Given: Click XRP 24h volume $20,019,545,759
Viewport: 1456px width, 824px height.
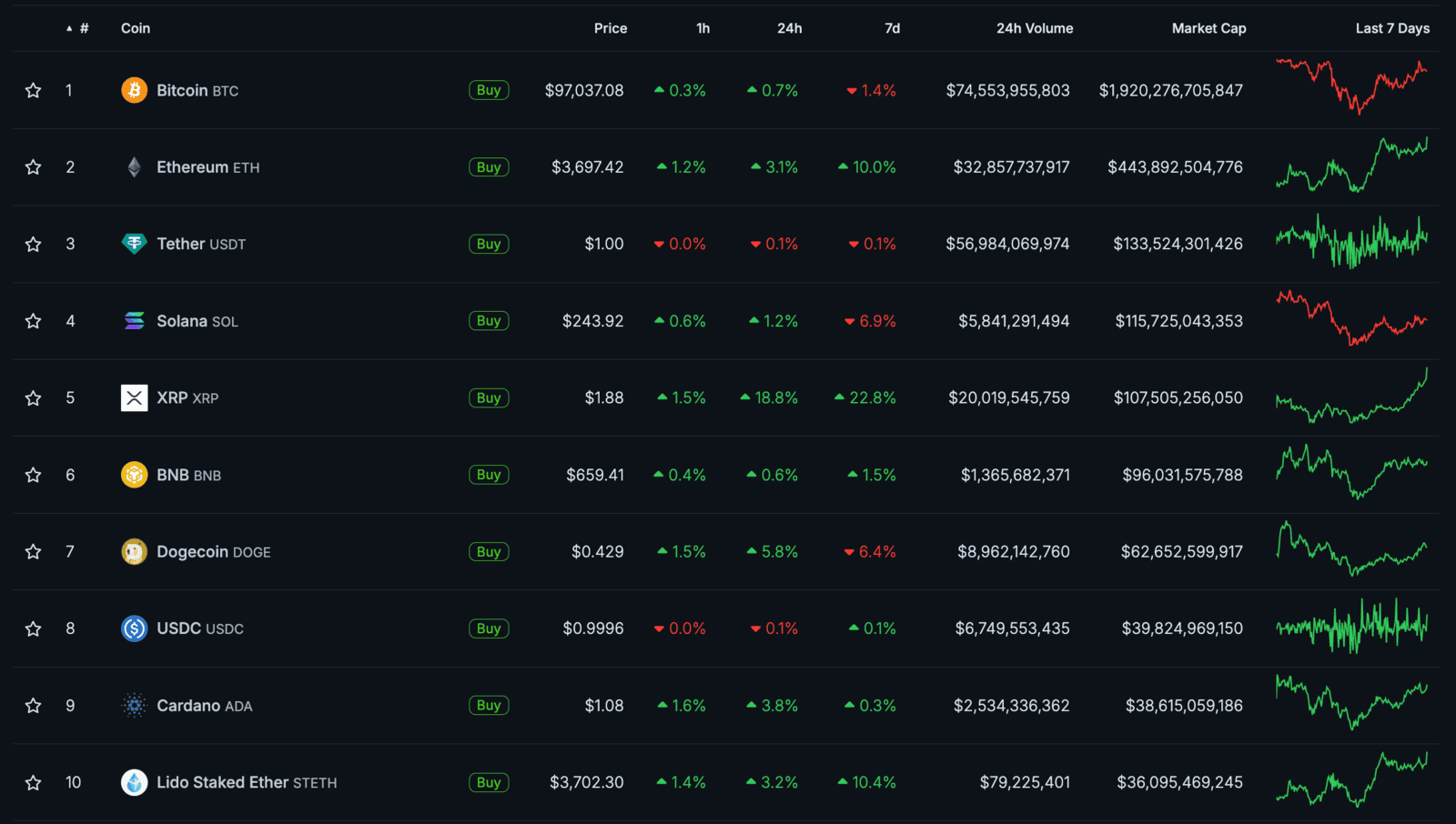Looking at the screenshot, I should pos(1009,397).
